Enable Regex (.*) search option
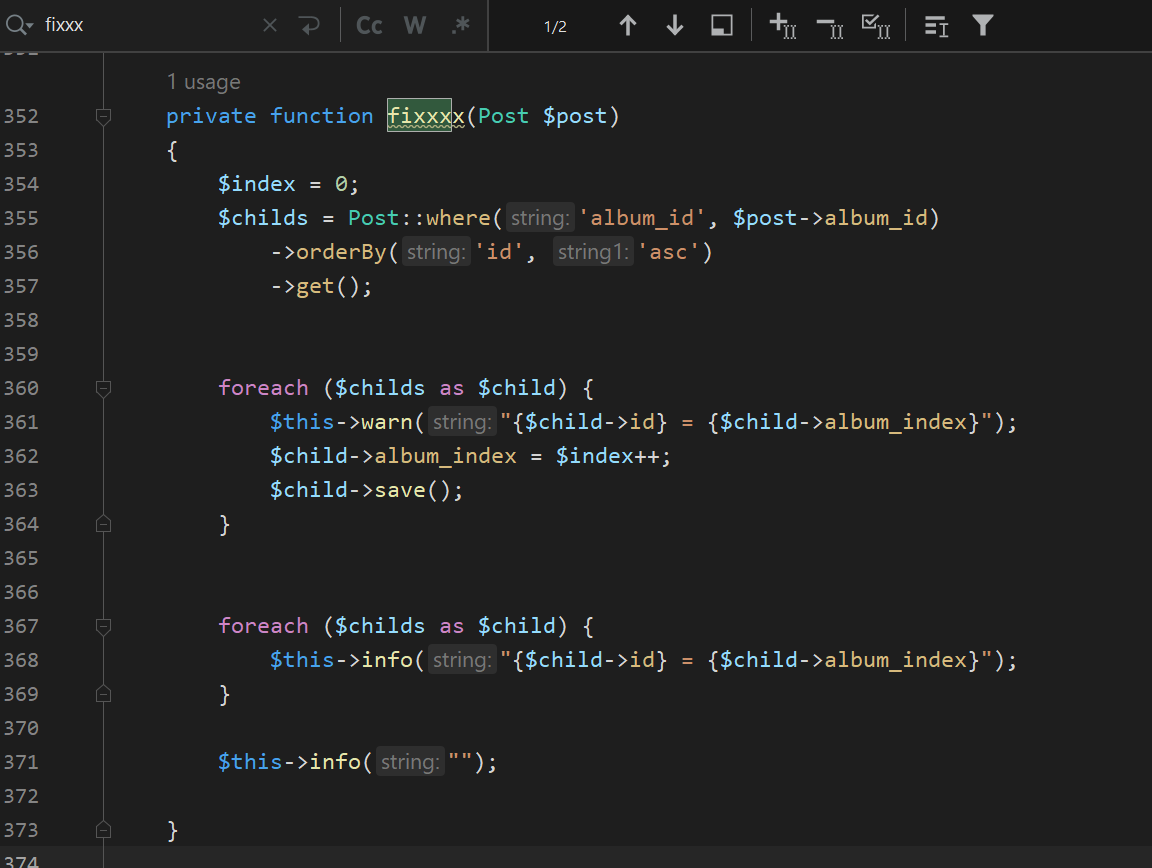The height and width of the screenshot is (868, 1152). point(460,26)
